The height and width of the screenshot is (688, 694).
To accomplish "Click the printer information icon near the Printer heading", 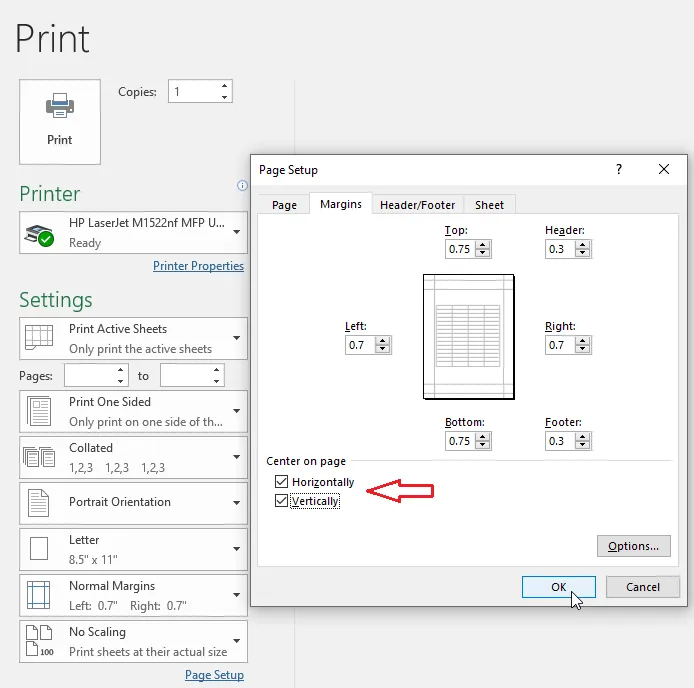I will (x=242, y=185).
